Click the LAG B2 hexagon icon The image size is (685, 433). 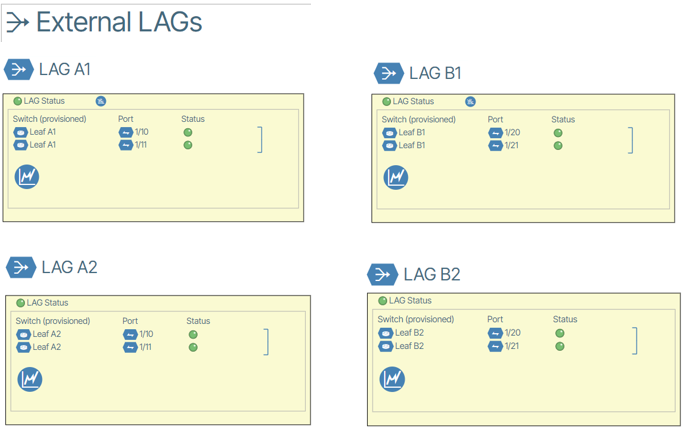tap(383, 275)
